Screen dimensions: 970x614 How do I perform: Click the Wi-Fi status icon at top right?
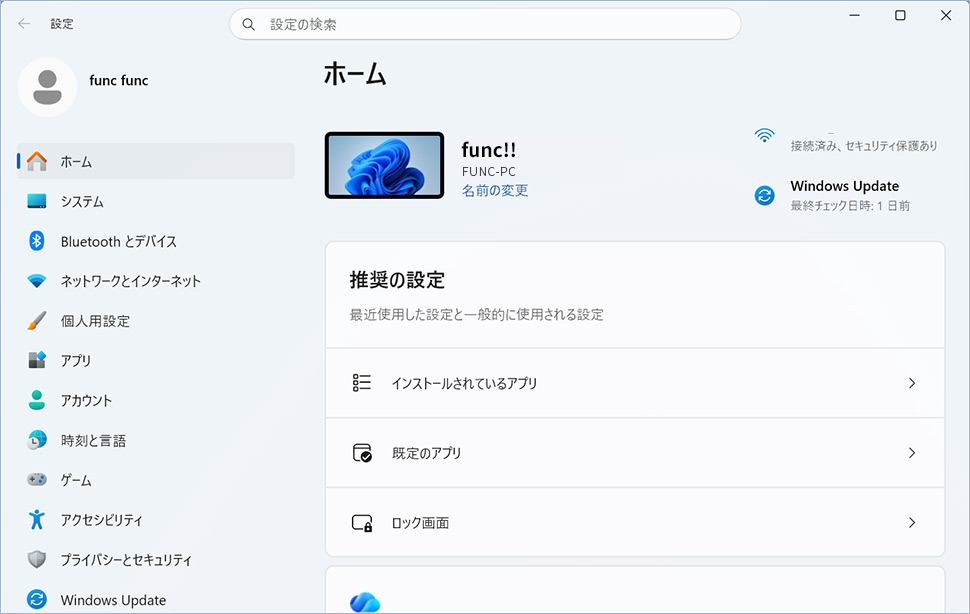(x=765, y=135)
